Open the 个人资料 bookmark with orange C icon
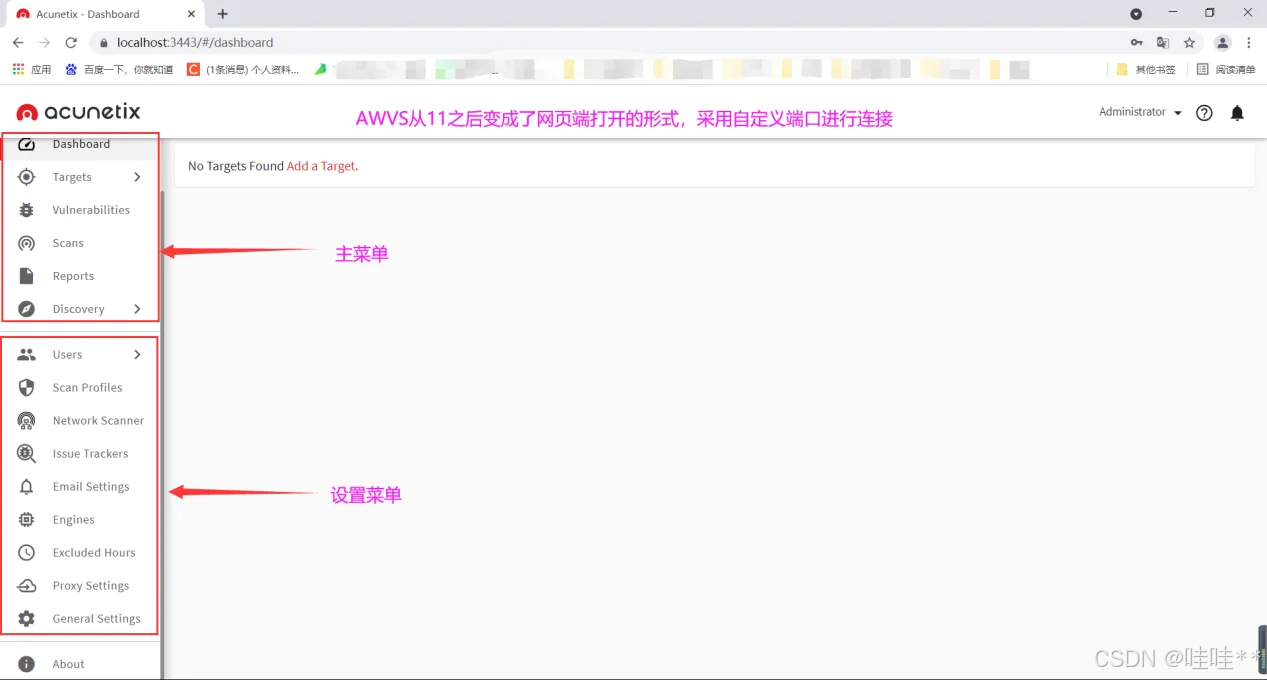The image size is (1267, 680). click(x=243, y=69)
